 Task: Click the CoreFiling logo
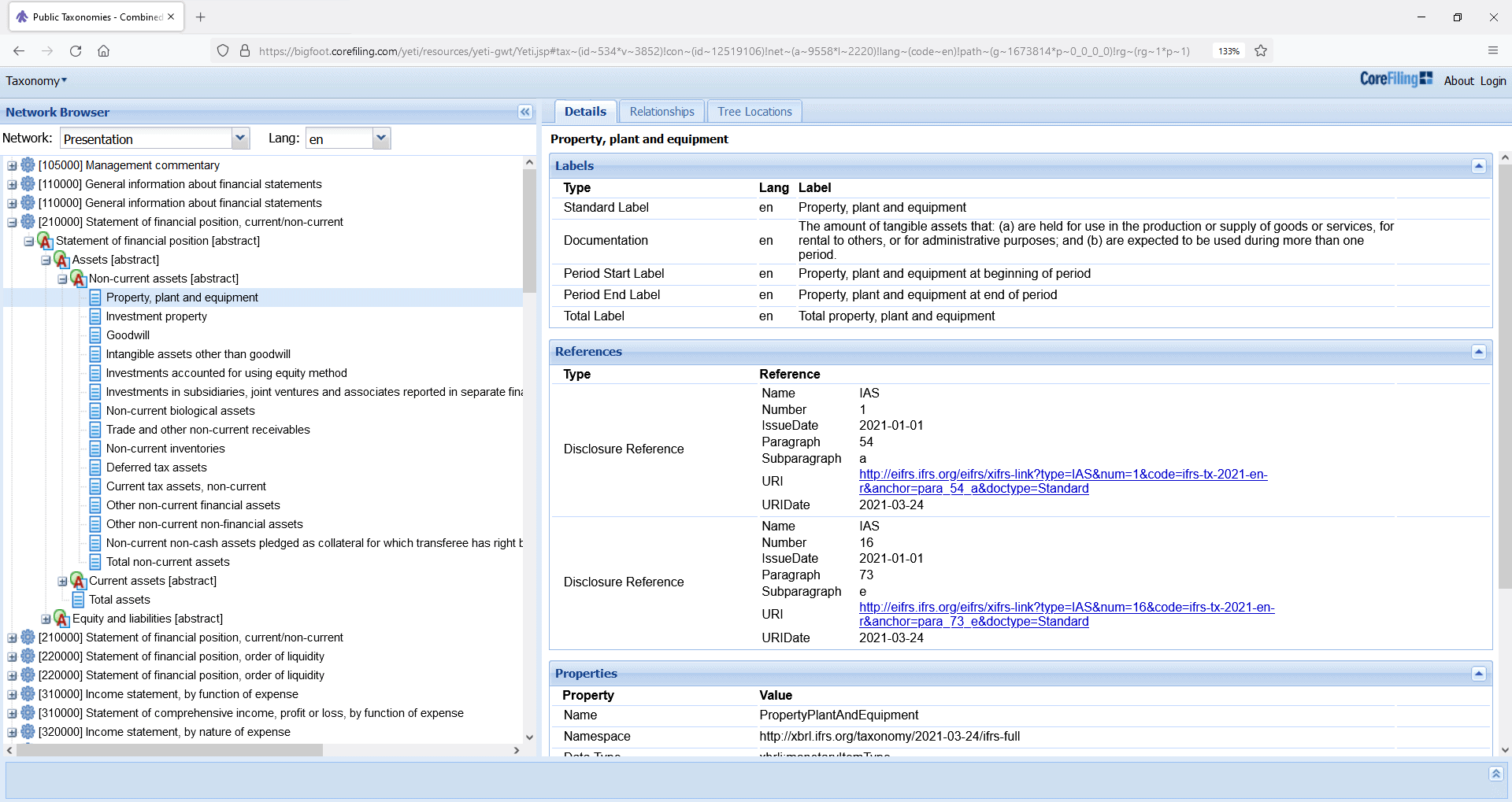point(1395,79)
